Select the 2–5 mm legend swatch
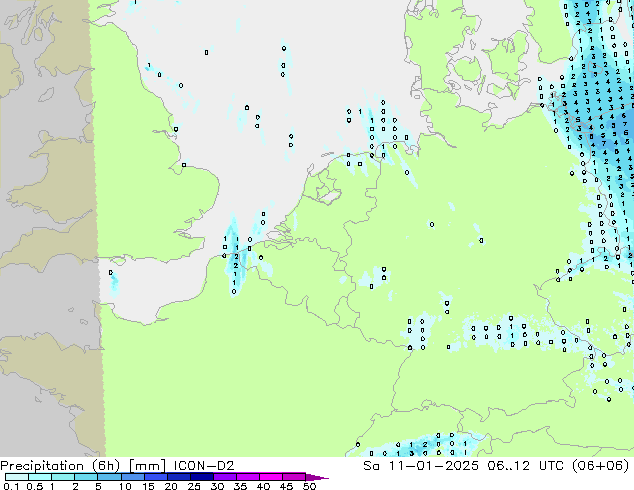 coord(86,477)
